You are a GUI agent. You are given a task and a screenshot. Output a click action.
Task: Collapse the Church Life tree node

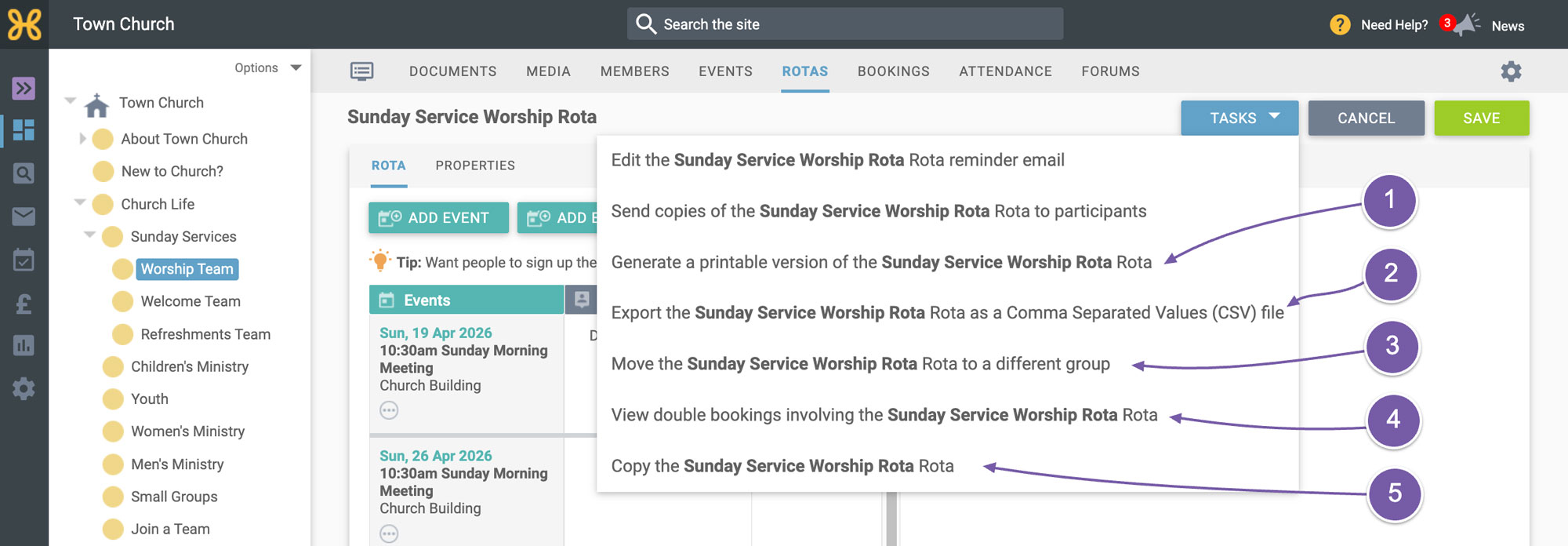[80, 202]
